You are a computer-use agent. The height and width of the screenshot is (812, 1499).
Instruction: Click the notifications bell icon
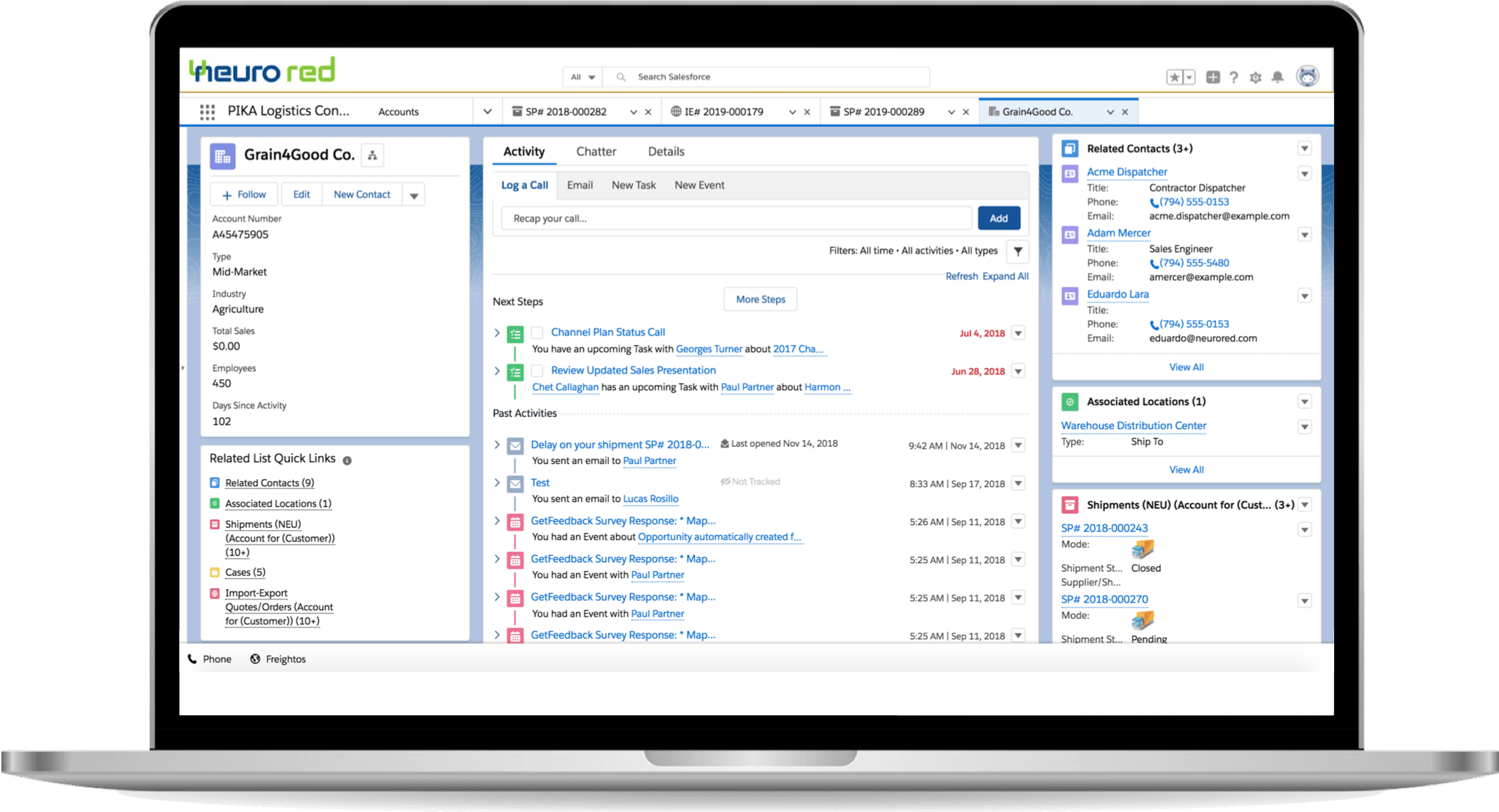click(x=1277, y=77)
